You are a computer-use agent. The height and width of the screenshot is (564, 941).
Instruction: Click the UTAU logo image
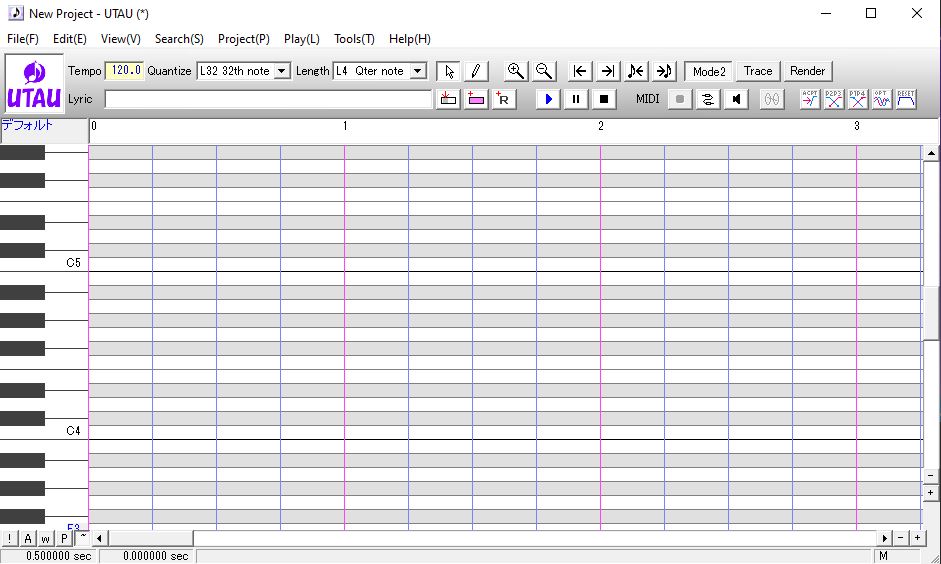34,83
